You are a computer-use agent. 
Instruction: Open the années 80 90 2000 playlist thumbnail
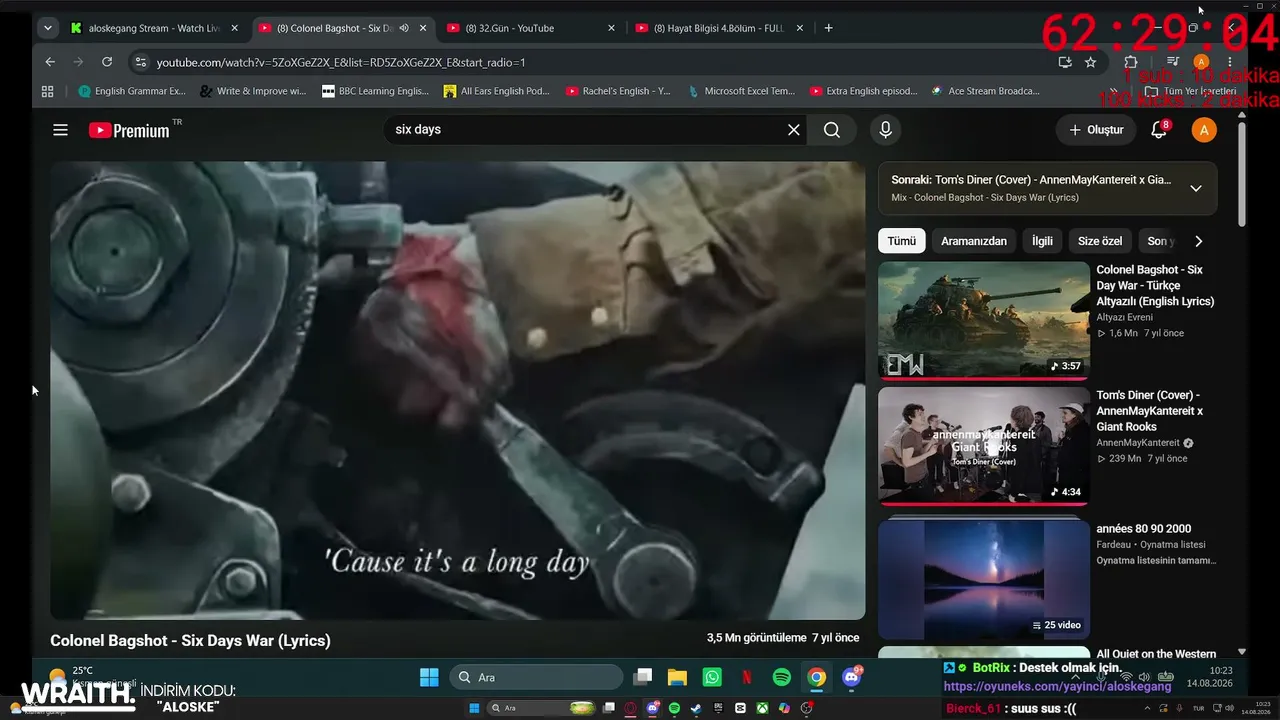[984, 578]
